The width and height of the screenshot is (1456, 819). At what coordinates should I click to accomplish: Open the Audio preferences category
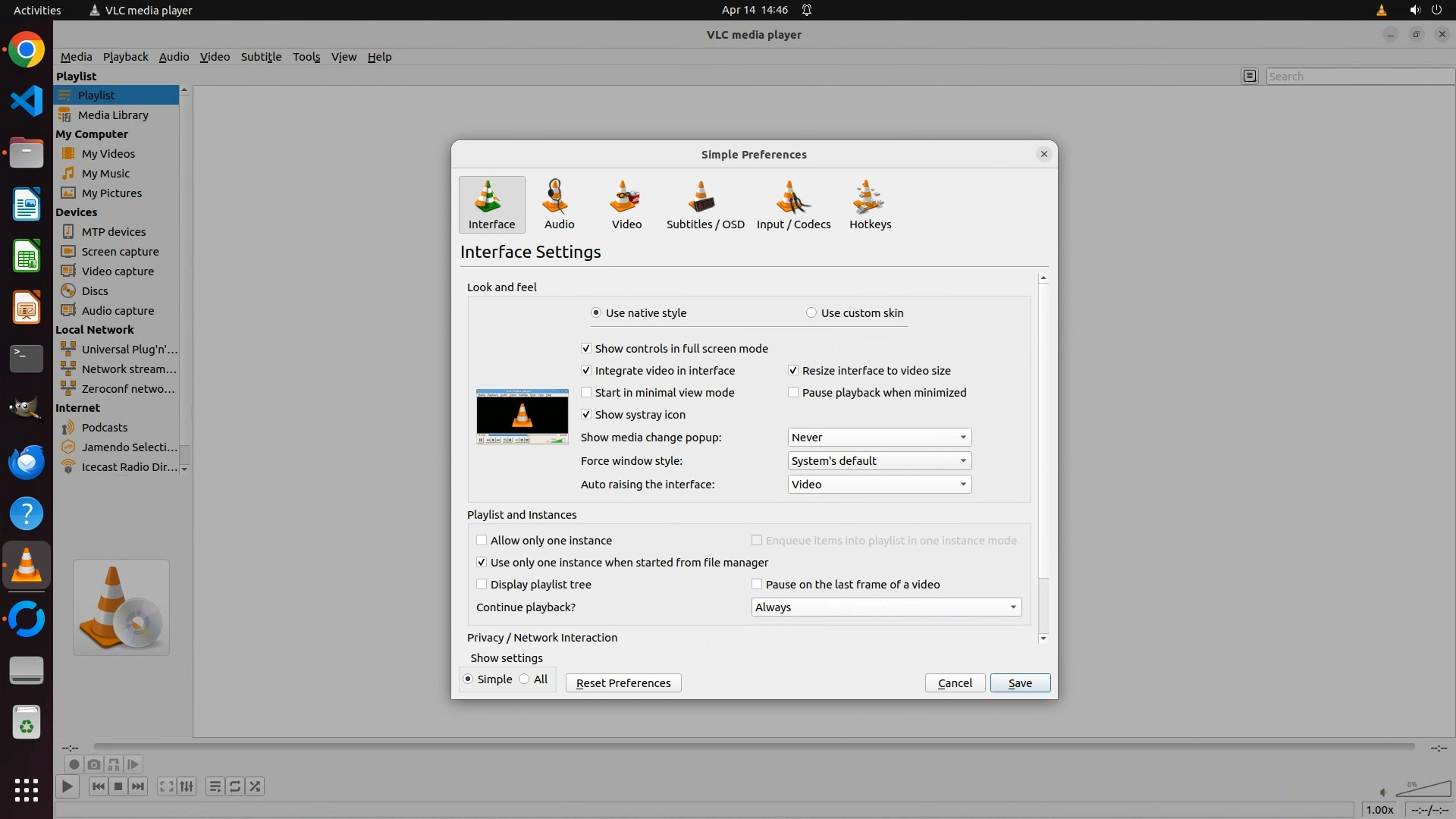[x=559, y=205]
